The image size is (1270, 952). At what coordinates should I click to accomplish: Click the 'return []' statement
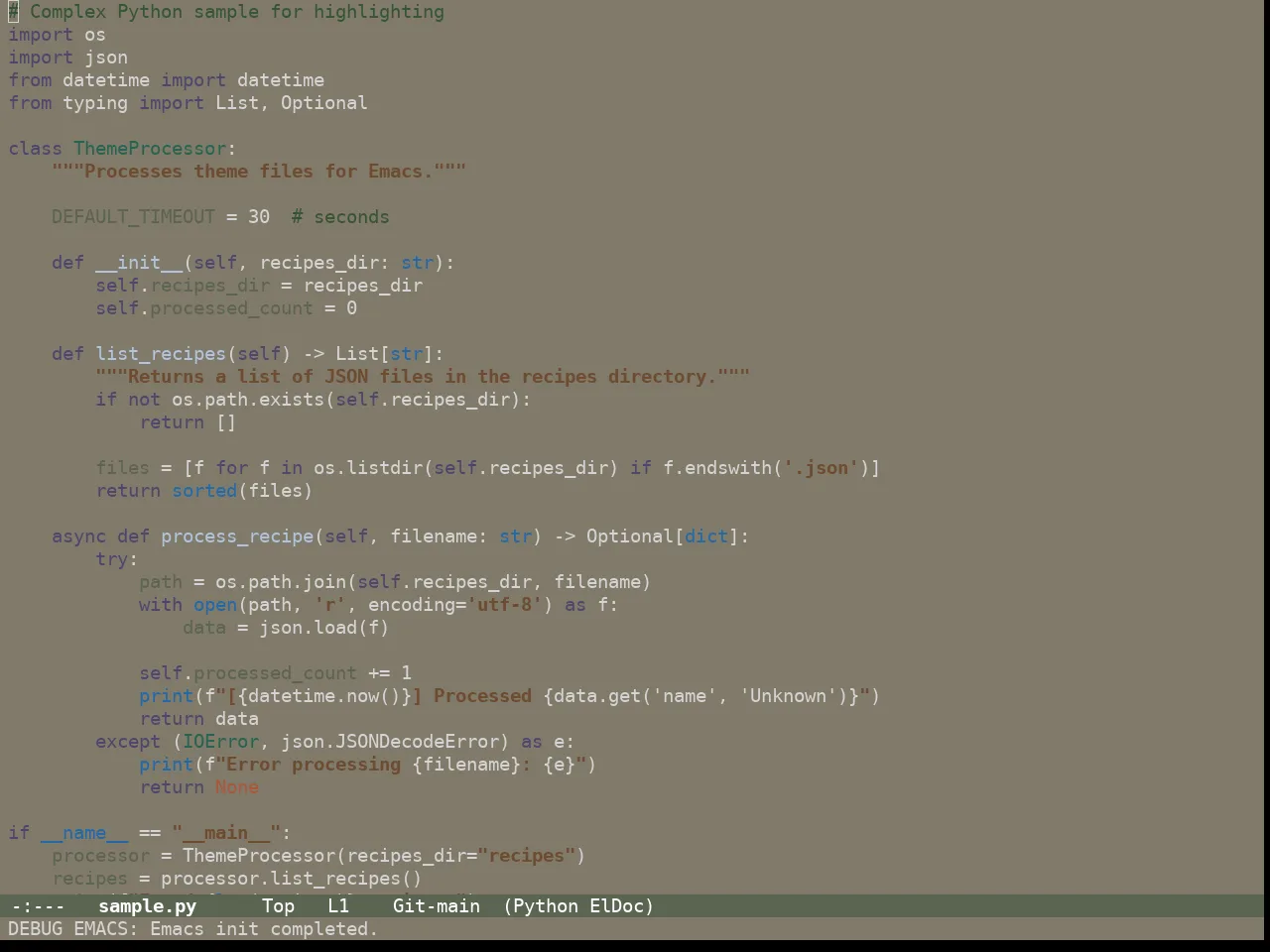188,422
